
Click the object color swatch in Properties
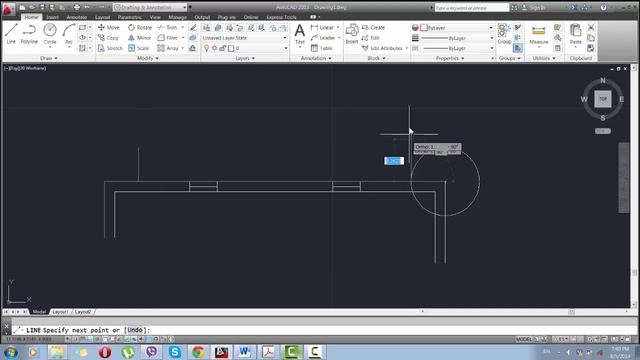point(424,27)
